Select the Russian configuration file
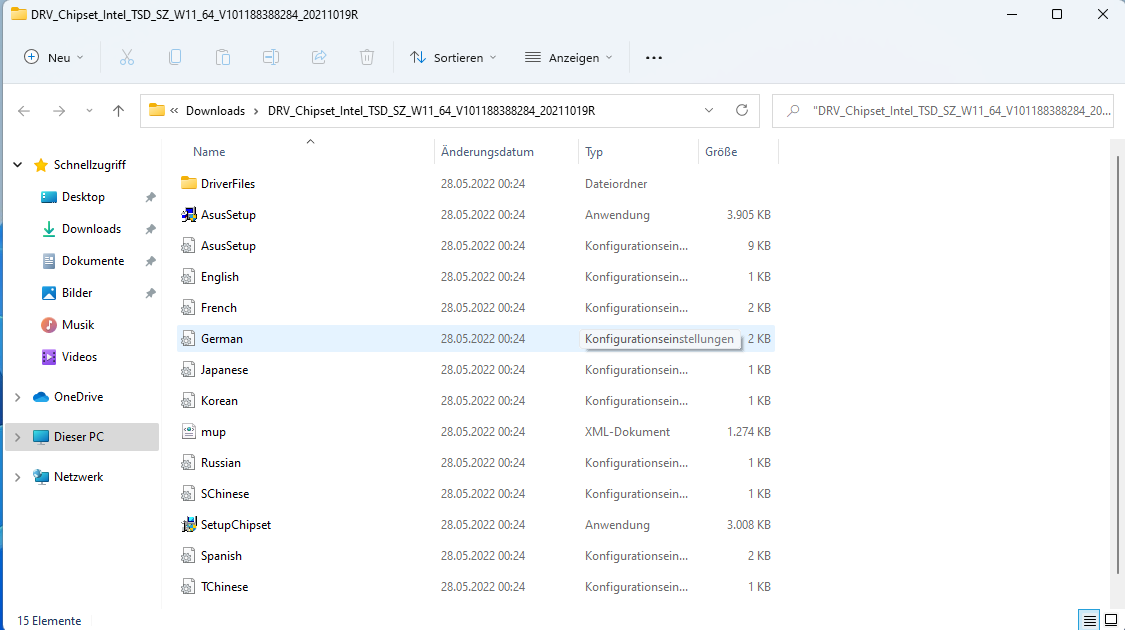 pyautogui.click(x=476, y=463)
